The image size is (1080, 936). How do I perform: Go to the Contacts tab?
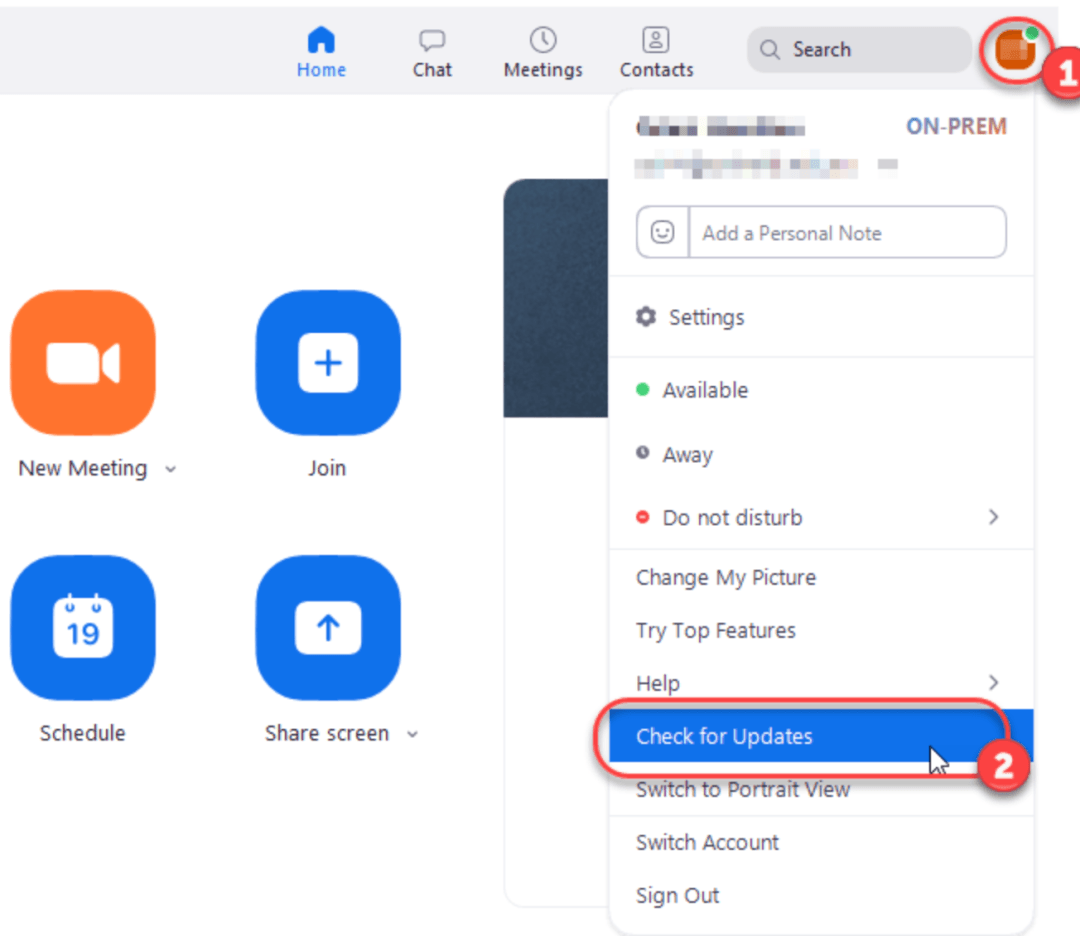(x=656, y=53)
